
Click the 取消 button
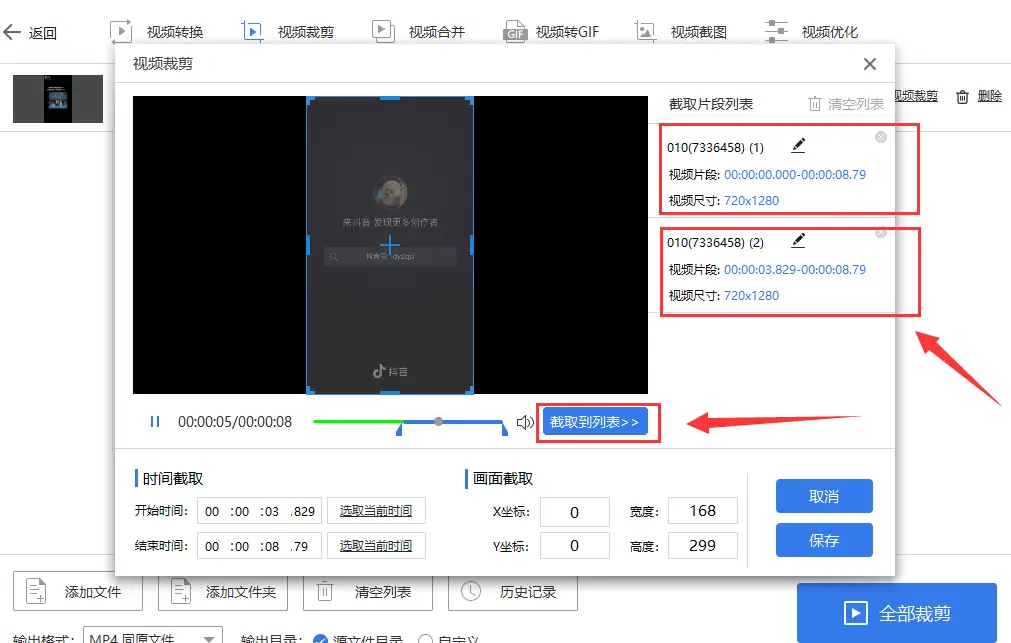coord(824,496)
